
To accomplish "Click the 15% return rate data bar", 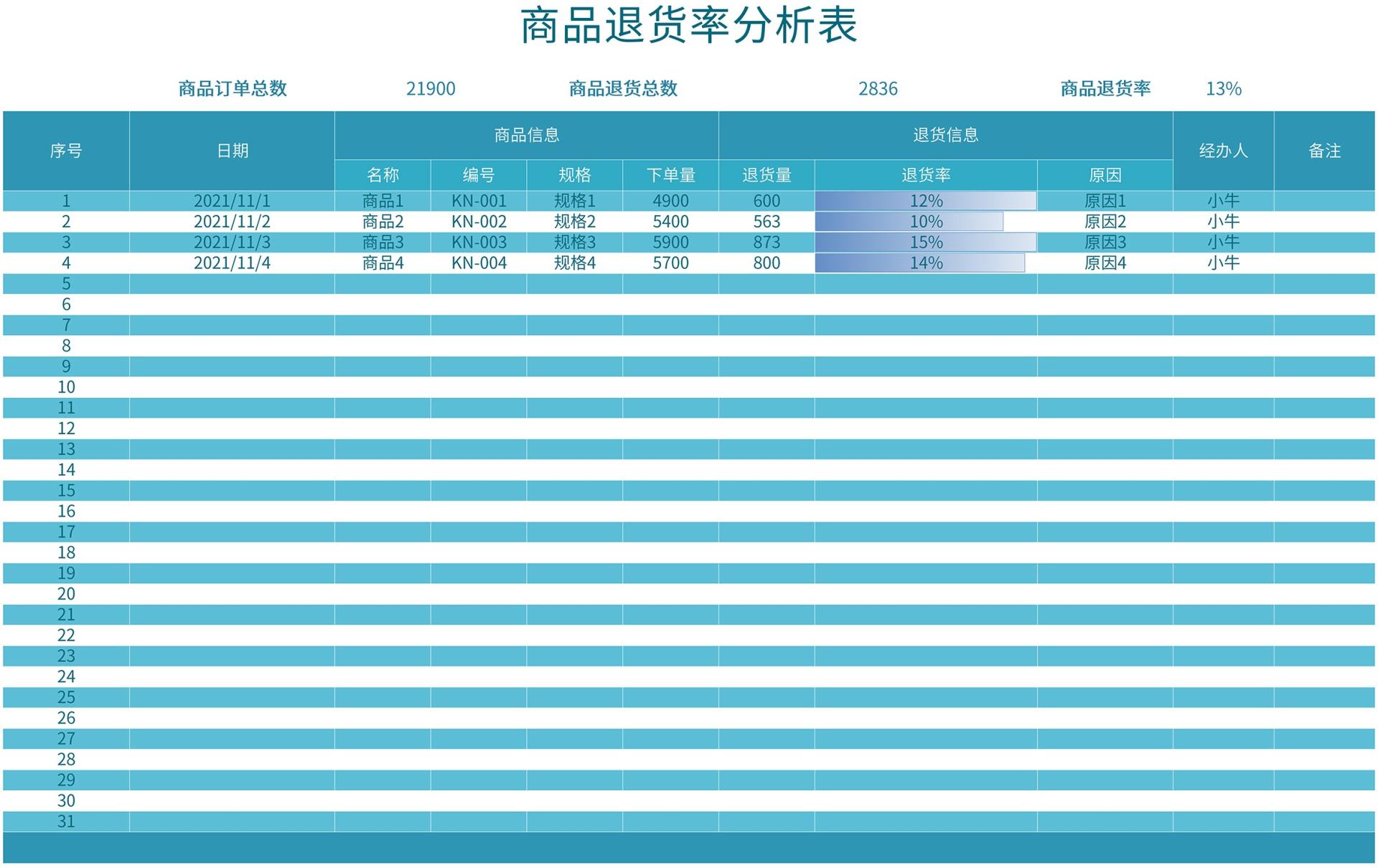I will [926, 242].
